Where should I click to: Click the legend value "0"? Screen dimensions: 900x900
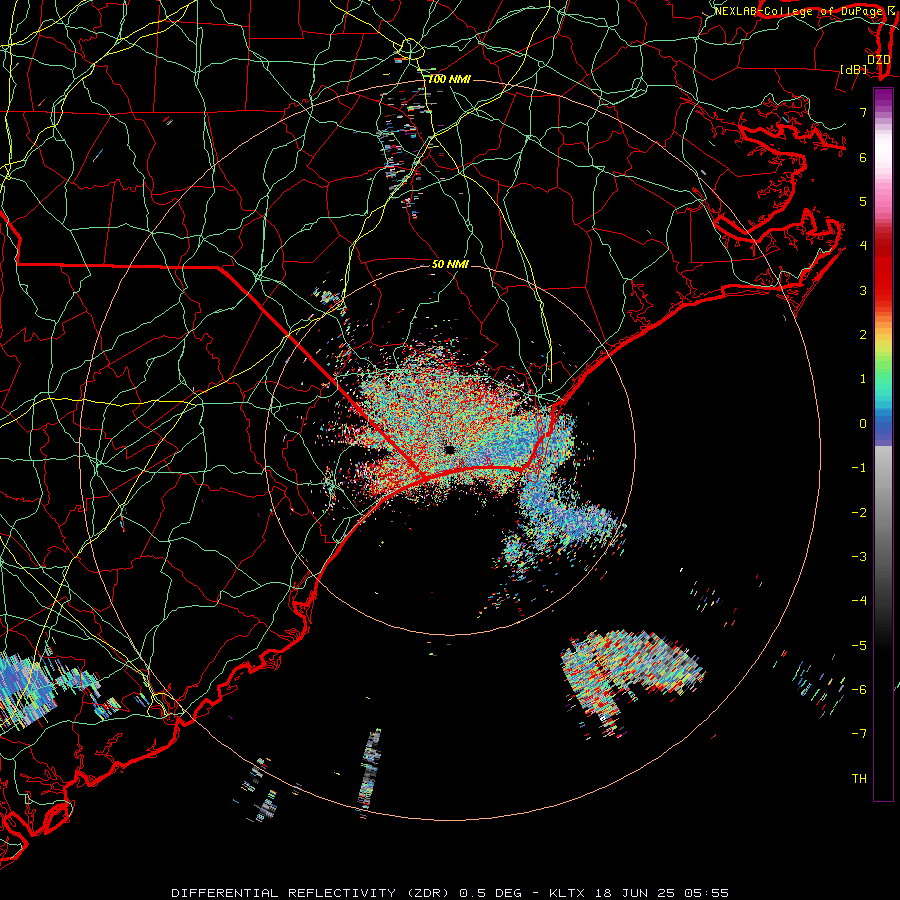click(x=863, y=424)
